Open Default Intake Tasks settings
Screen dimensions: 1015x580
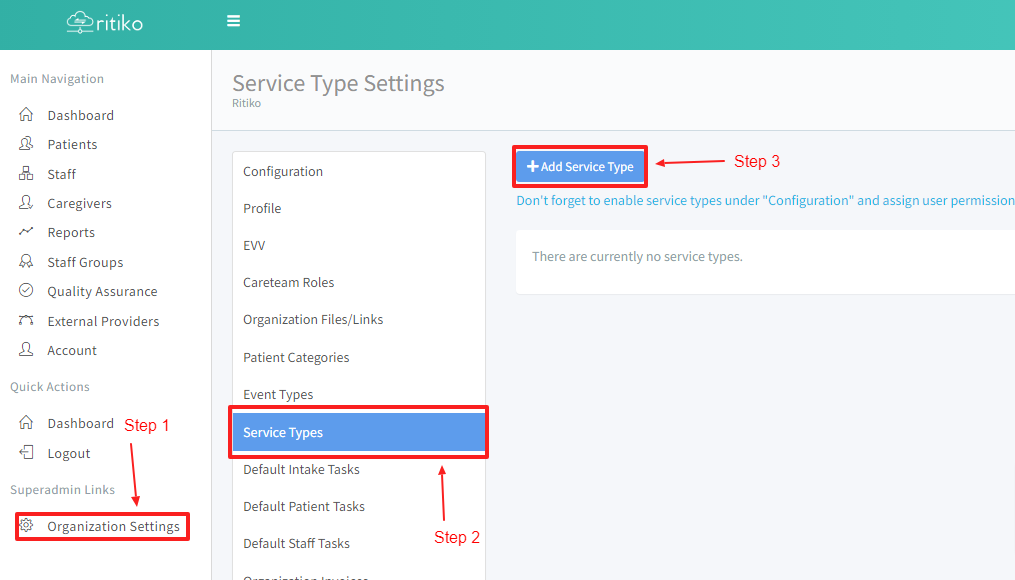301,469
